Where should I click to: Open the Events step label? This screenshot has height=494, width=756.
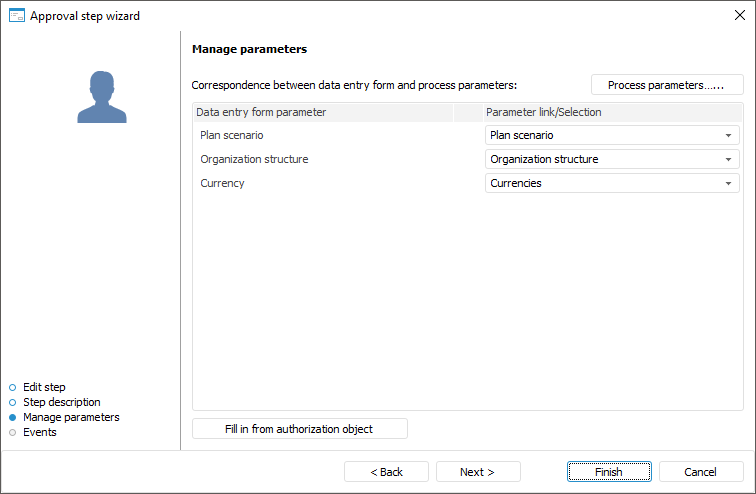coord(40,432)
